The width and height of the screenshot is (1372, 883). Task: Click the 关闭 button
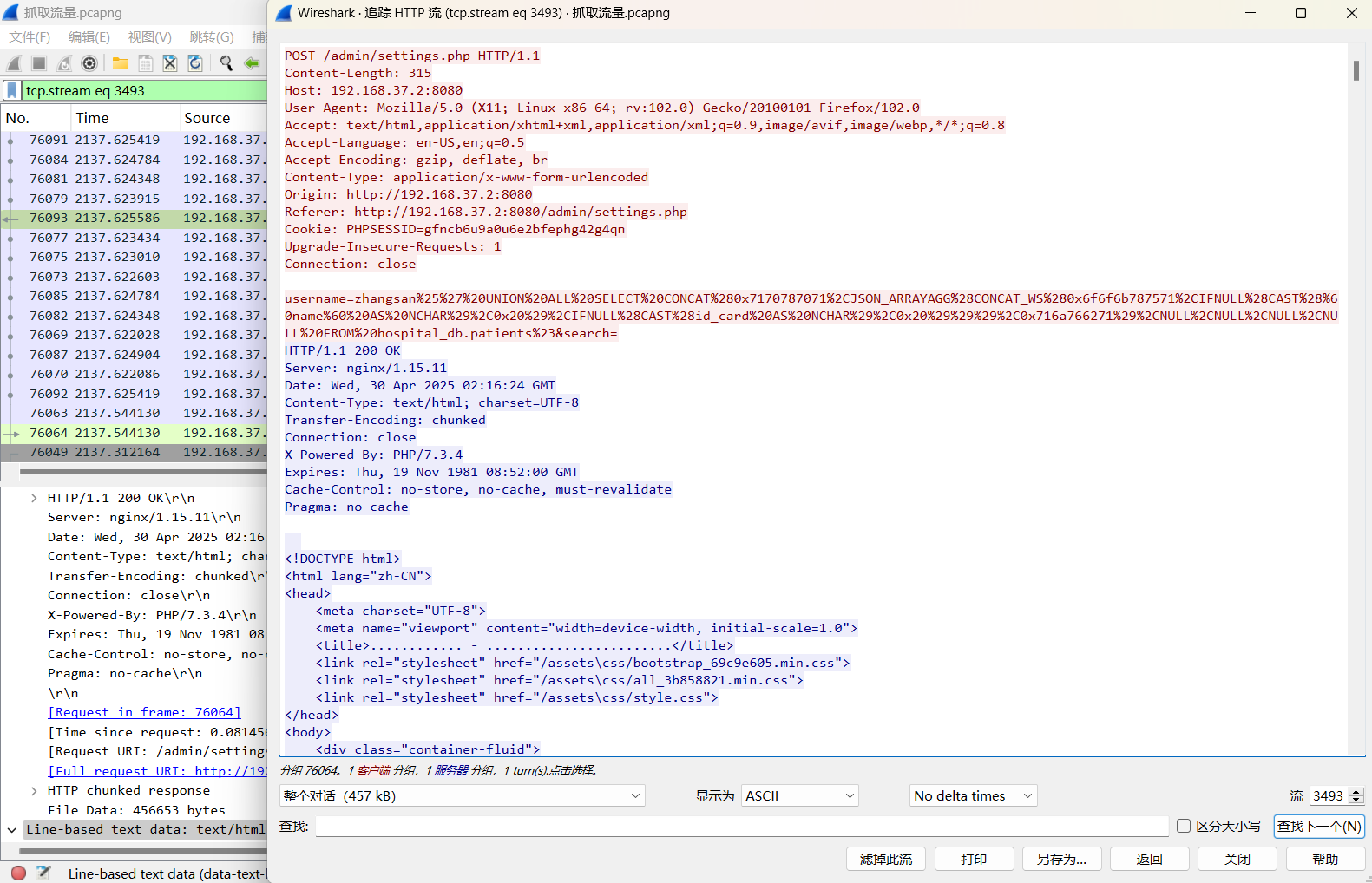pos(1237,859)
